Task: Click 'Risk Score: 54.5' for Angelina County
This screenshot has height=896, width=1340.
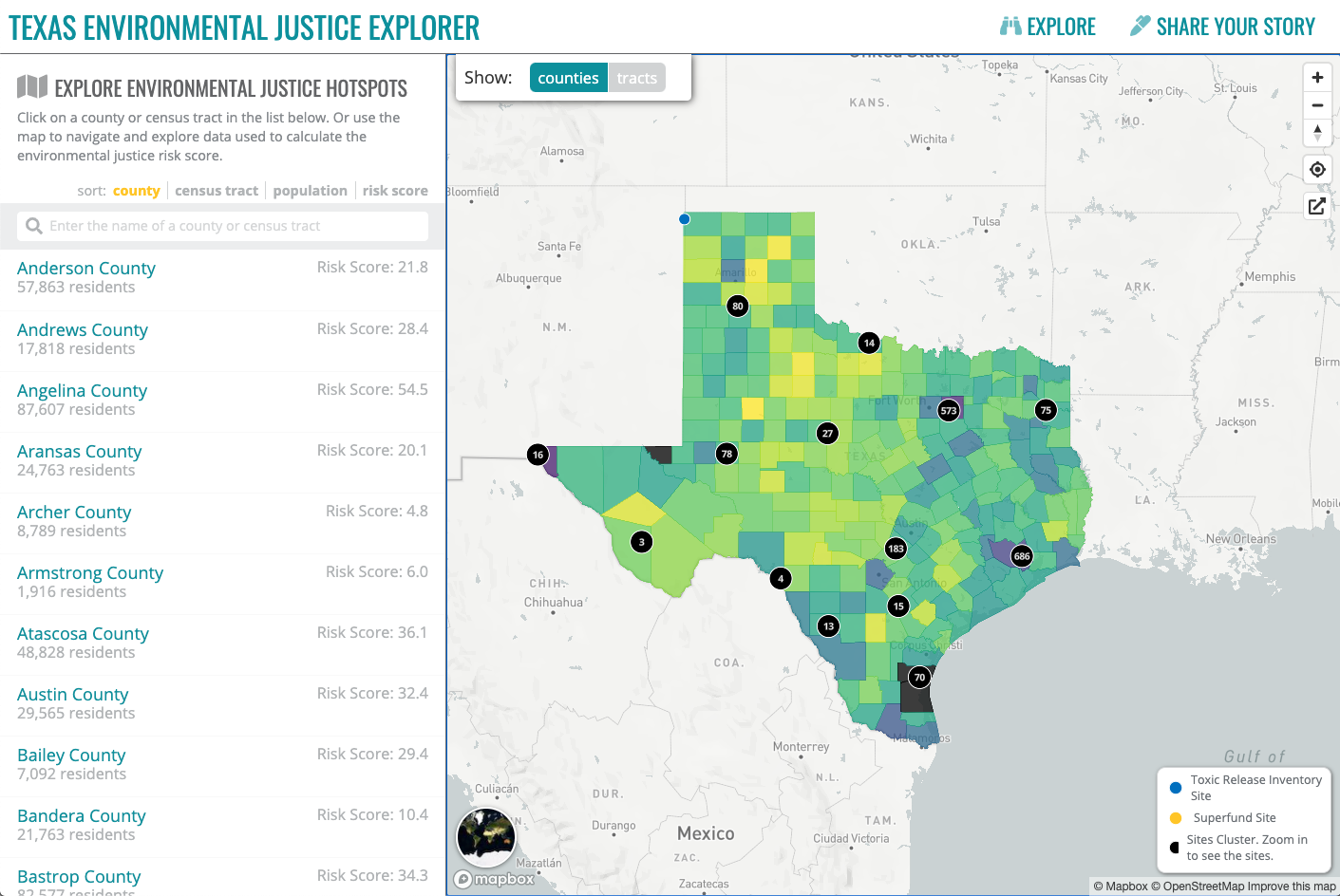Action: [x=372, y=389]
